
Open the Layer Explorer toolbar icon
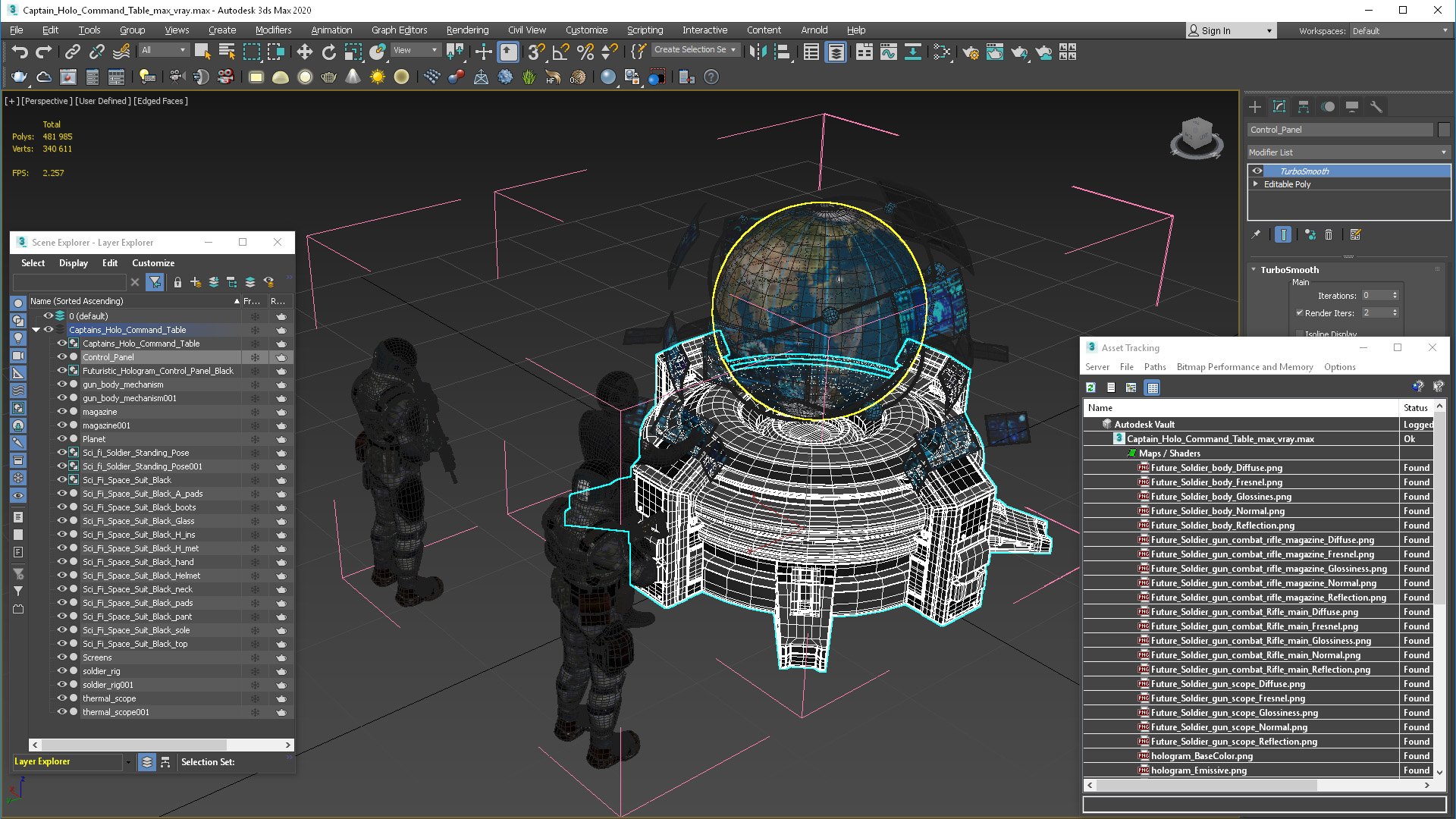click(x=836, y=52)
